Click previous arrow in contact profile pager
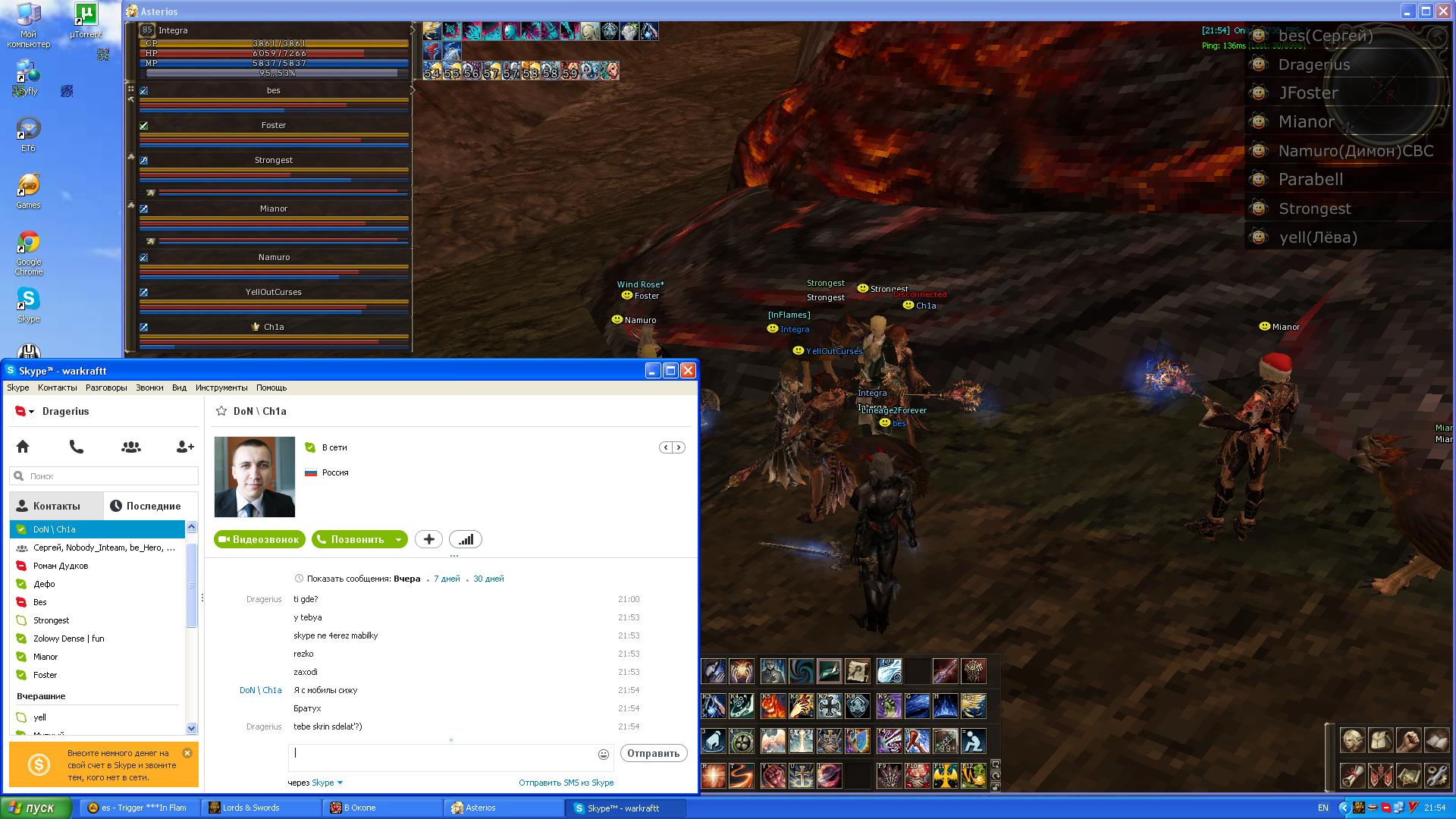This screenshot has width=1456, height=819. (666, 447)
